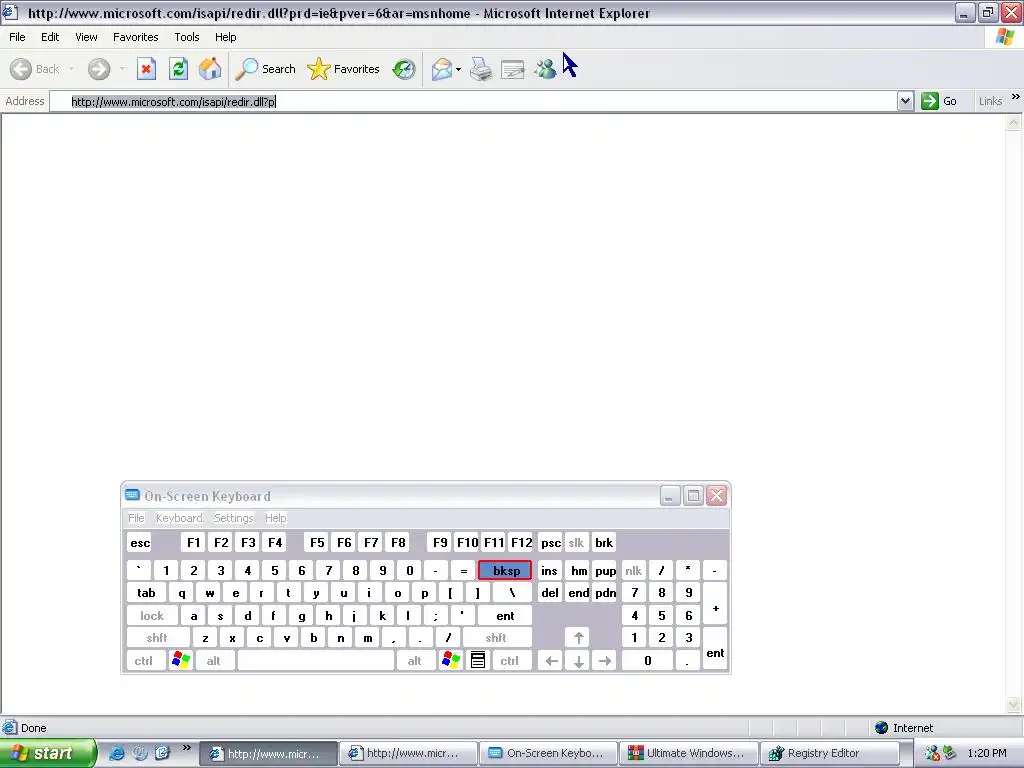Click the Forward navigation arrow icon
1024x768 pixels.
(x=99, y=69)
